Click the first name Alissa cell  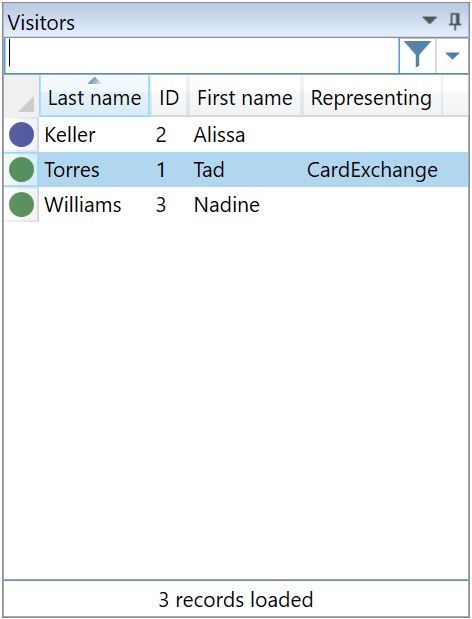pos(219,135)
